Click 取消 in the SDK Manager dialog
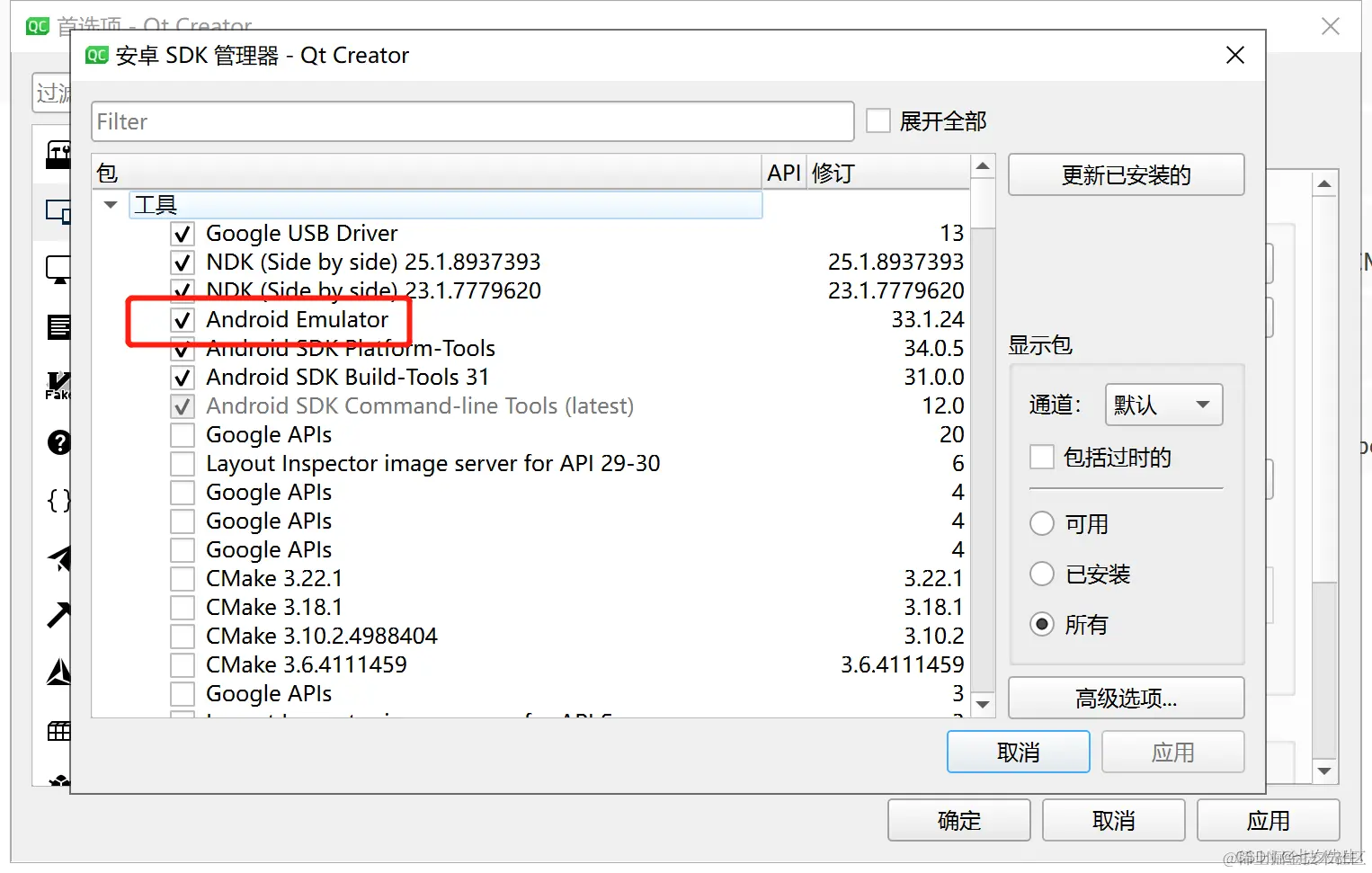The width and height of the screenshot is (1372, 873). (x=1019, y=752)
